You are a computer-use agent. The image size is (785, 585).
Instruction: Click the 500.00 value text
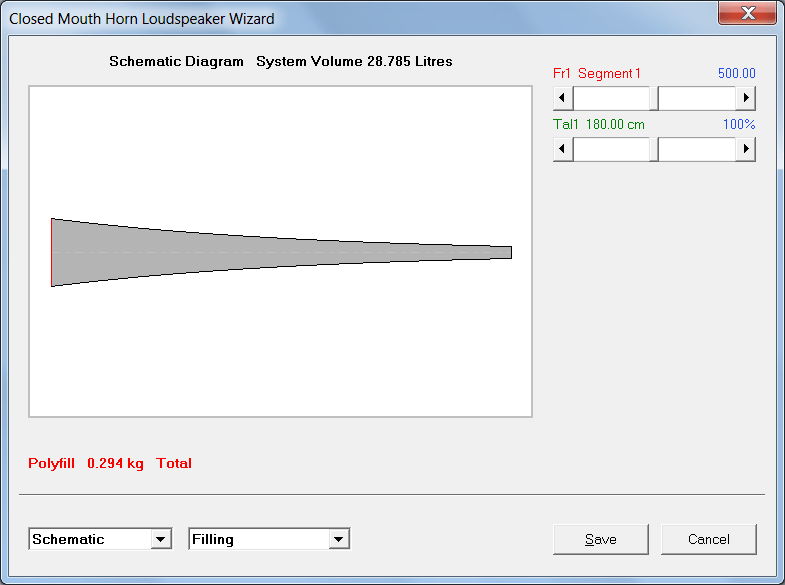point(736,74)
